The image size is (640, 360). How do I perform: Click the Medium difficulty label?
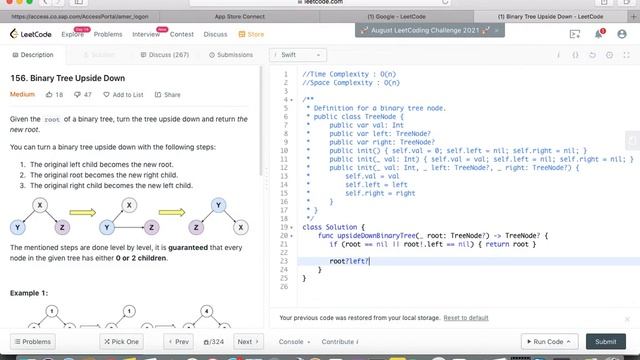click(x=22, y=94)
